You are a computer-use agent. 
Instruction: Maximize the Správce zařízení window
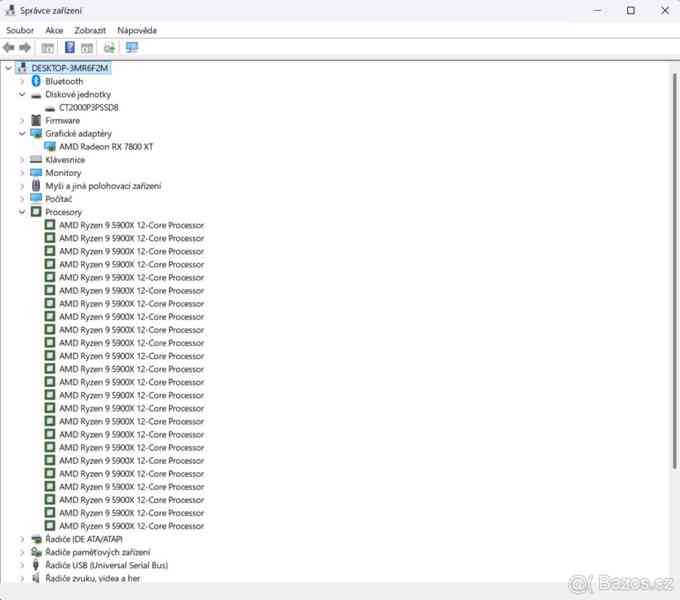(631, 10)
